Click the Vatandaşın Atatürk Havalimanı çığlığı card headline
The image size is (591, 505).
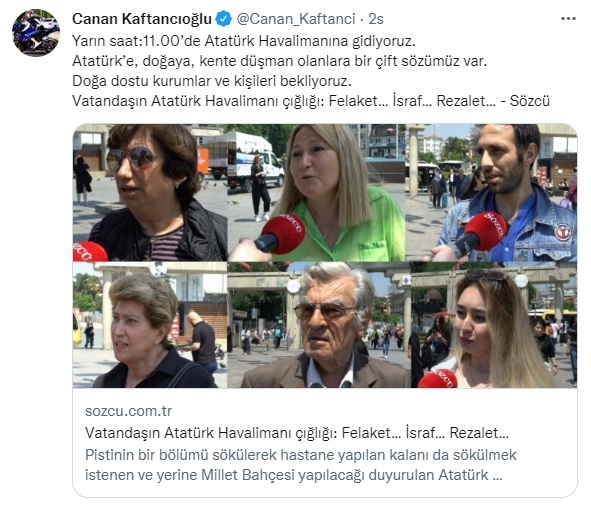click(297, 433)
